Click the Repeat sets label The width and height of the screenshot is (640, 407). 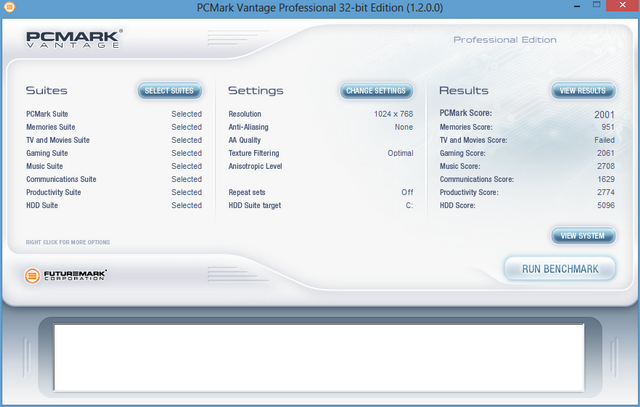247,192
